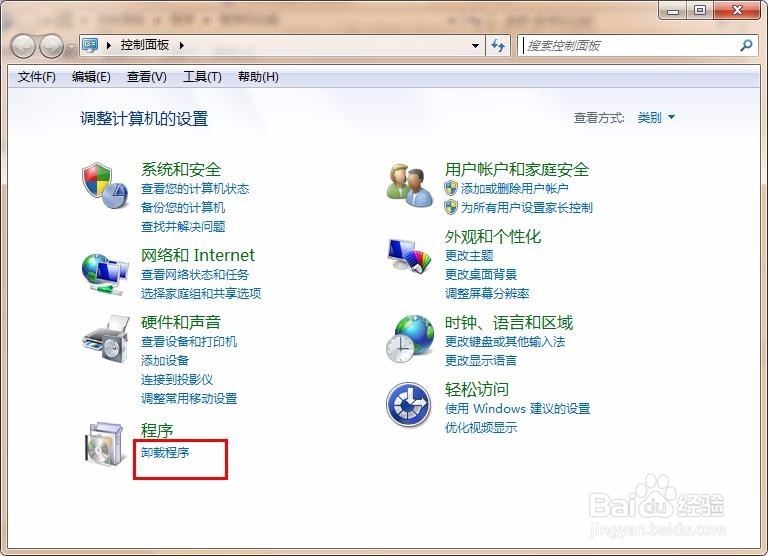Click the control panel icon in address bar
Image resolution: width=768 pixels, height=556 pixels.
coord(90,45)
